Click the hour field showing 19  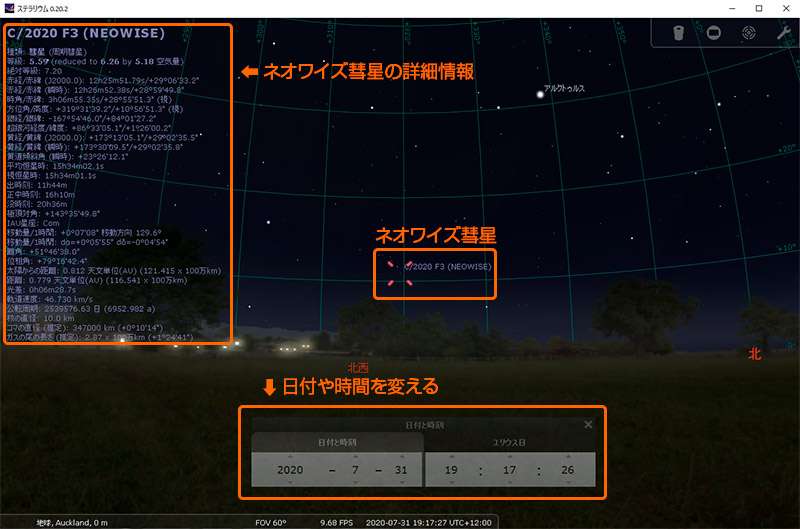coord(452,470)
